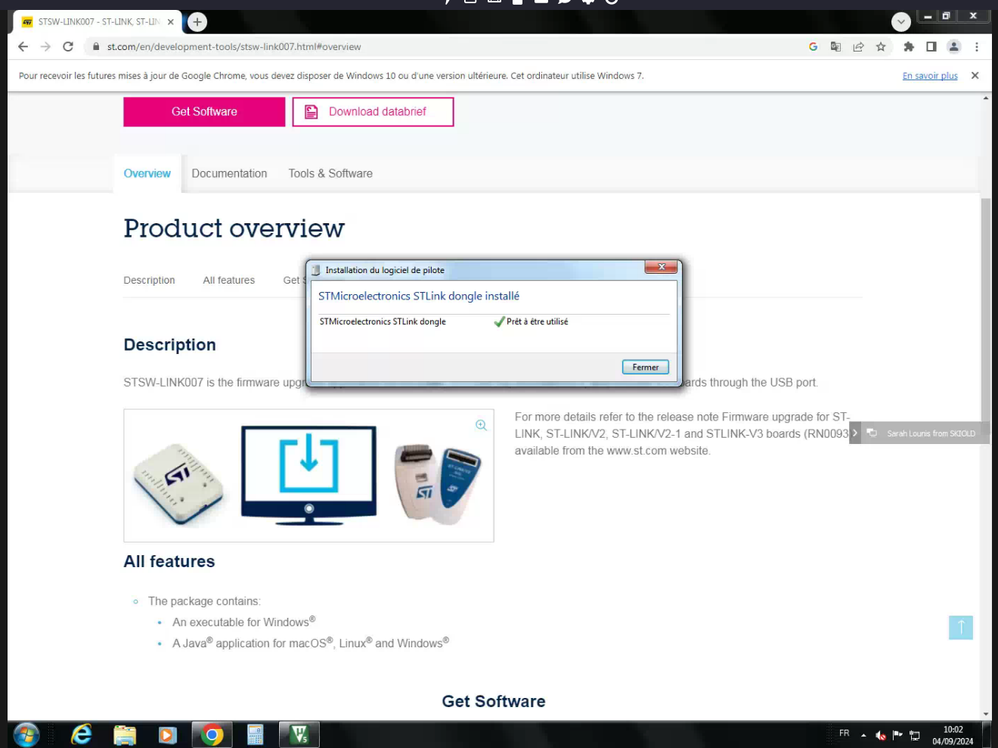Go back to the previous page
Screen dimensions: 998x748
click(x=23, y=46)
